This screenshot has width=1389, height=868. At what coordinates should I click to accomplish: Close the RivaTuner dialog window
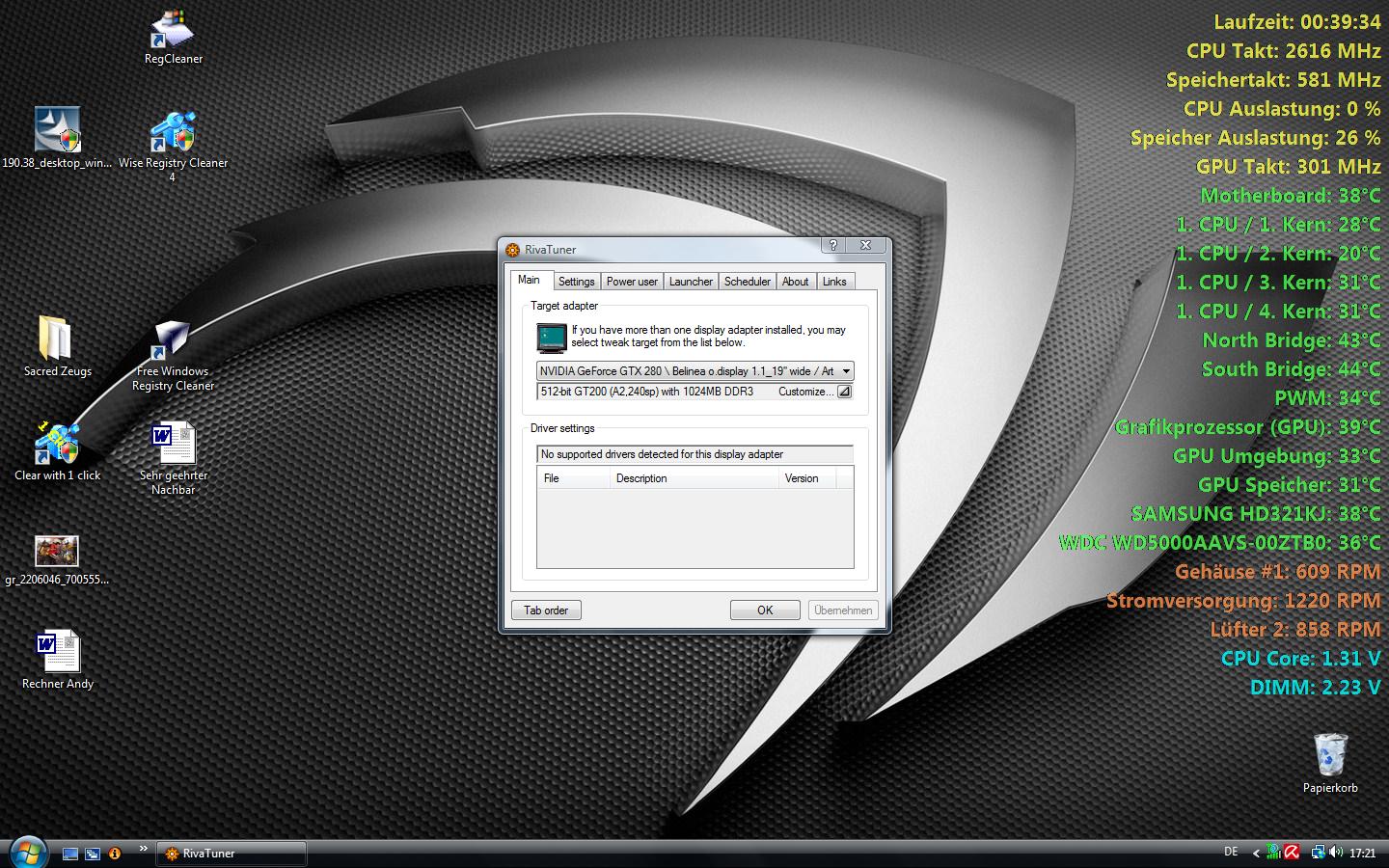tap(865, 246)
